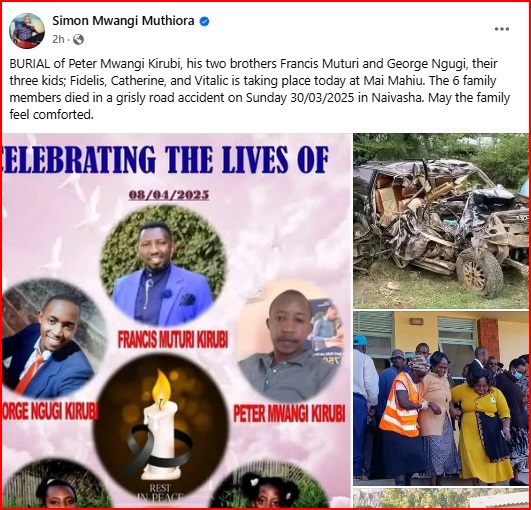This screenshot has width=531, height=510.
Task: Open the Celebrating The Lives Of poster
Action: (176, 320)
